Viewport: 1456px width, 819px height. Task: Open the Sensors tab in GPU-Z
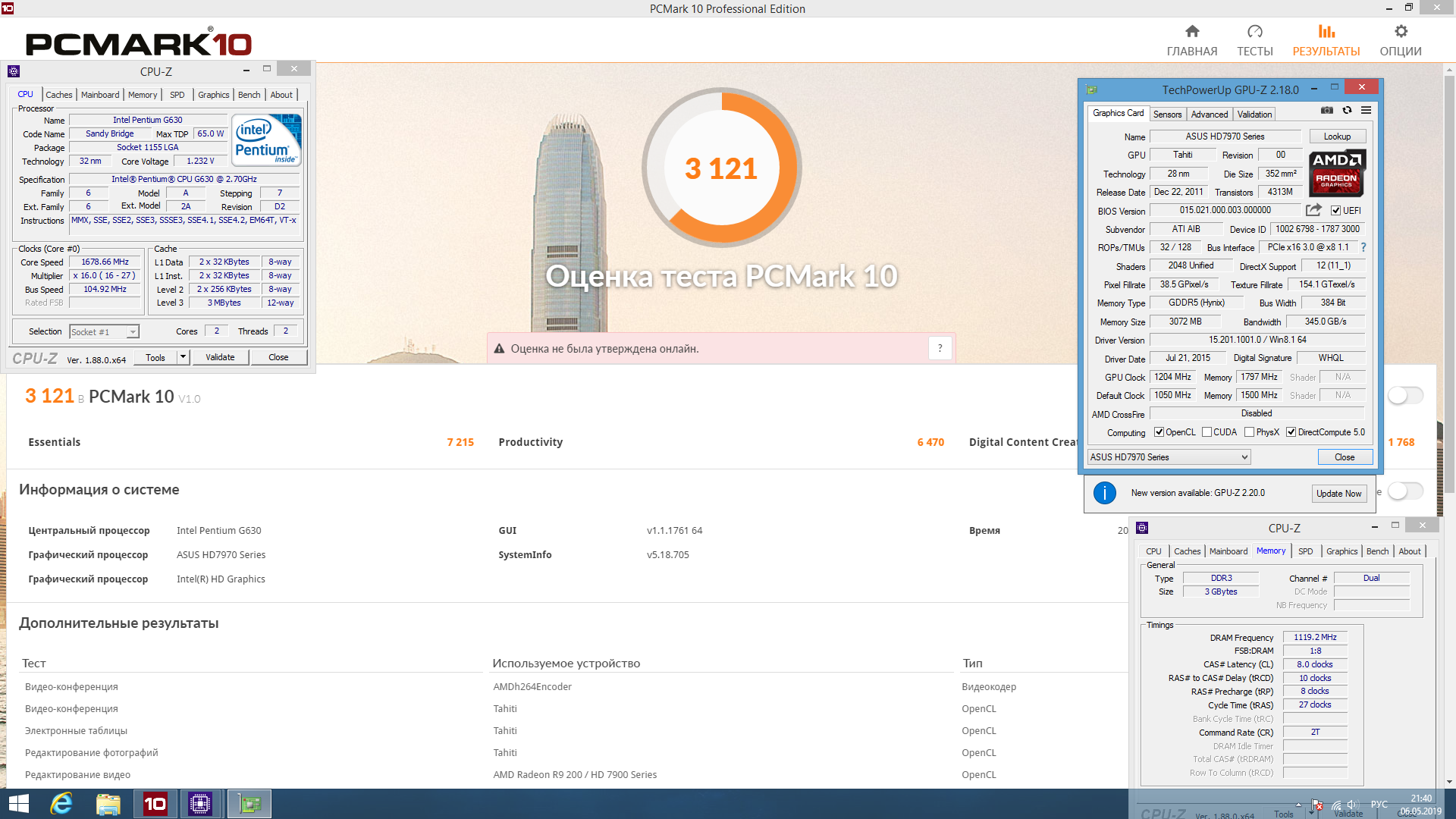(x=1167, y=115)
